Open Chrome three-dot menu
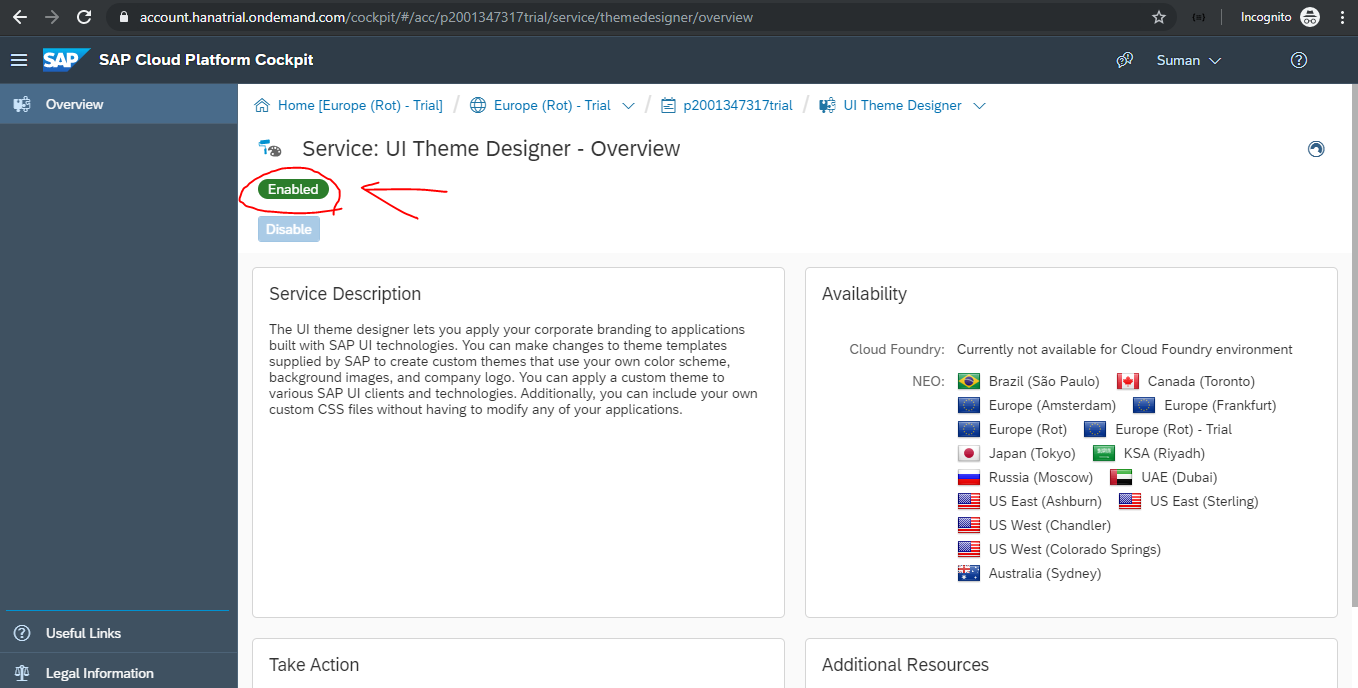This screenshot has width=1358, height=688. point(1342,17)
